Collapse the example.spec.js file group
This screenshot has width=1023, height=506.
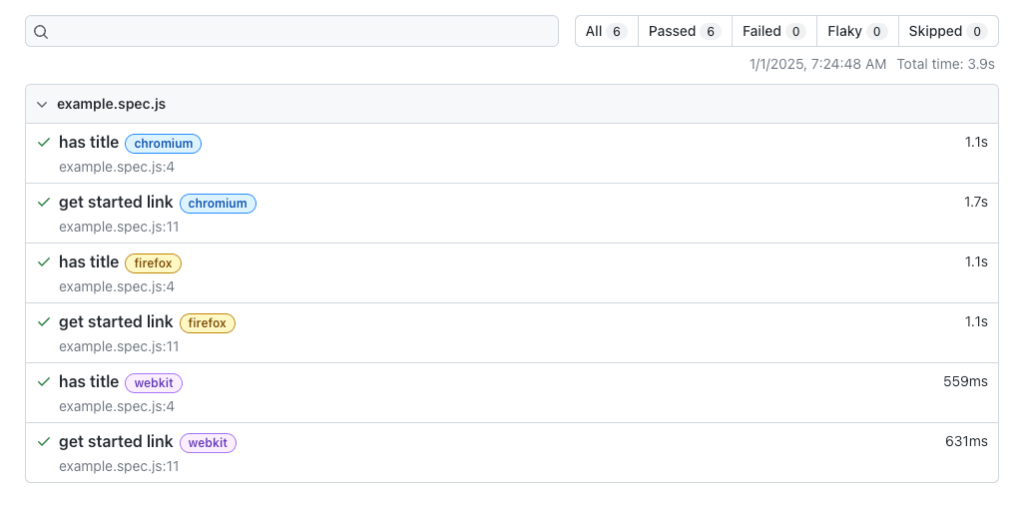click(x=41, y=104)
